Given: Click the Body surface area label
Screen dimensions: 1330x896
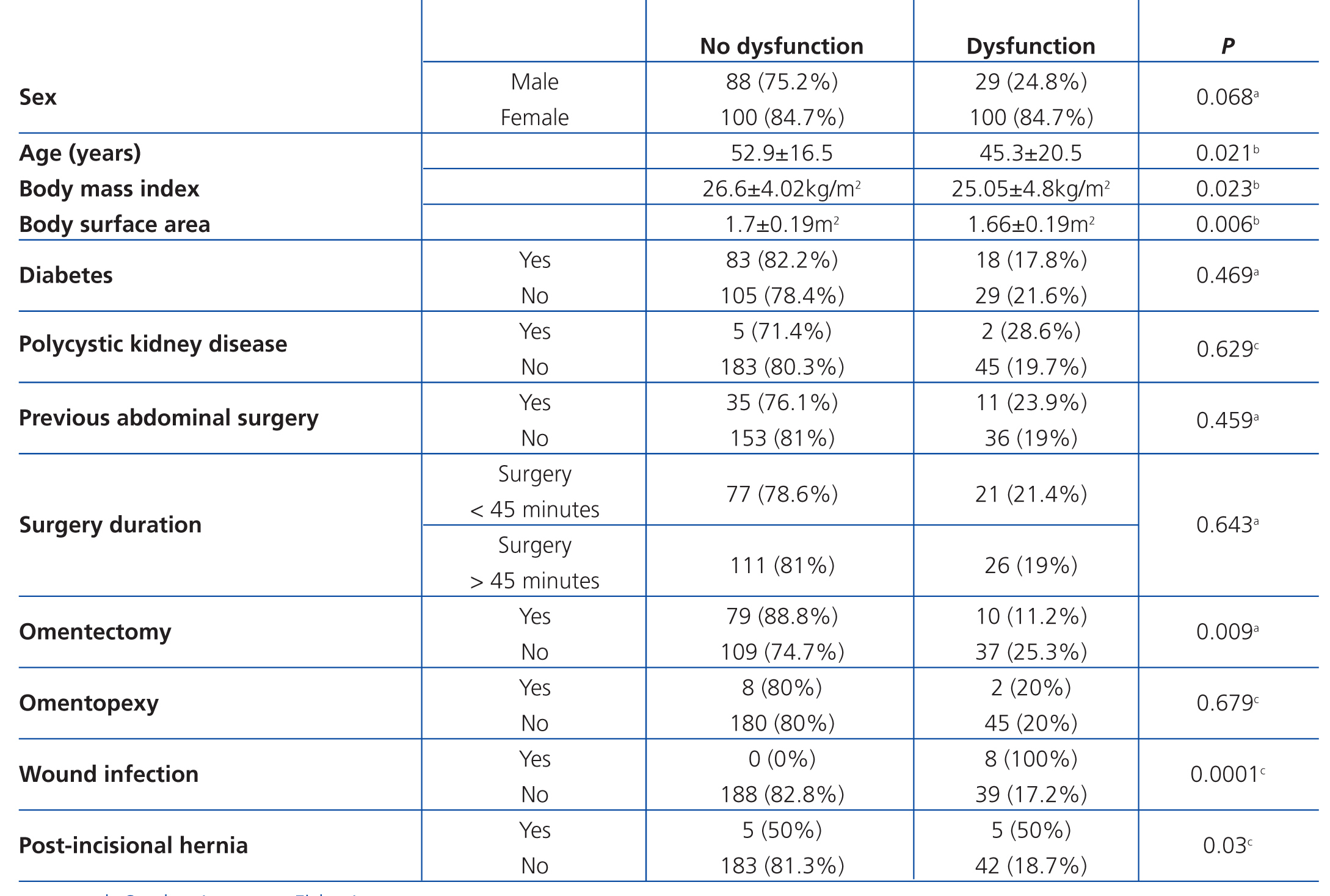Looking at the screenshot, I should point(115,224).
